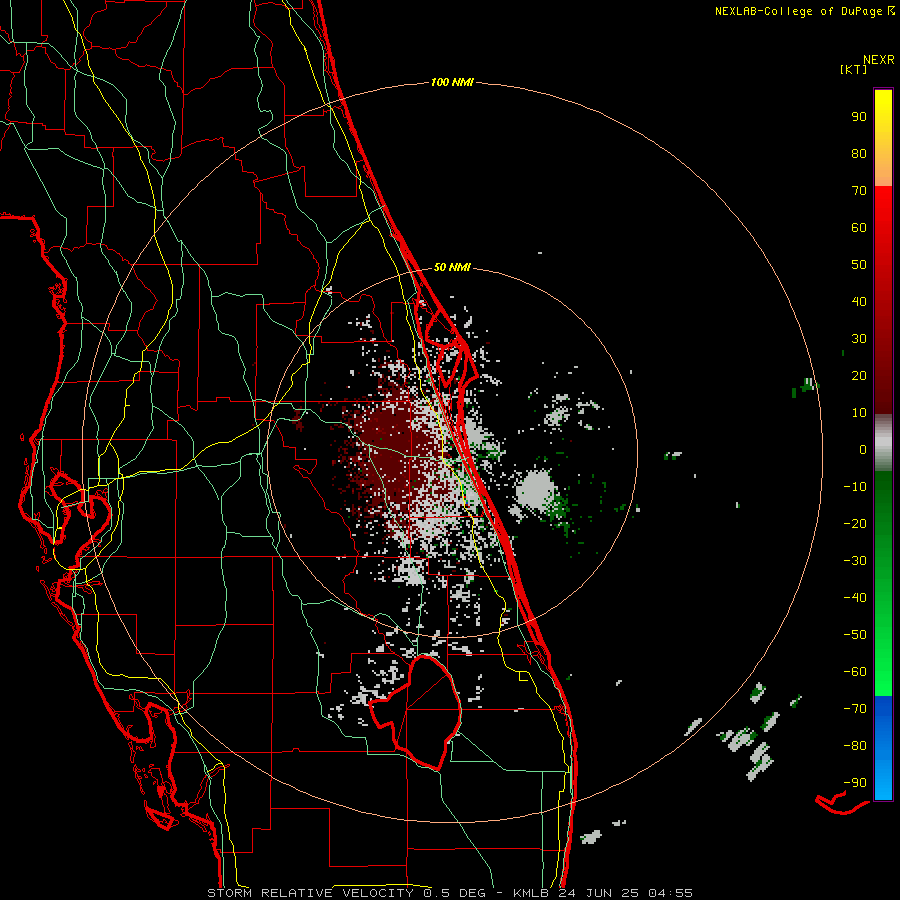Click the '90' value on velocity scale
The width and height of the screenshot is (900, 900).
(x=859, y=117)
